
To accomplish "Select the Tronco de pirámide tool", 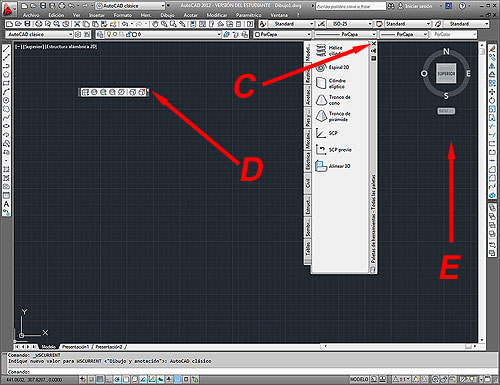I will [333, 116].
